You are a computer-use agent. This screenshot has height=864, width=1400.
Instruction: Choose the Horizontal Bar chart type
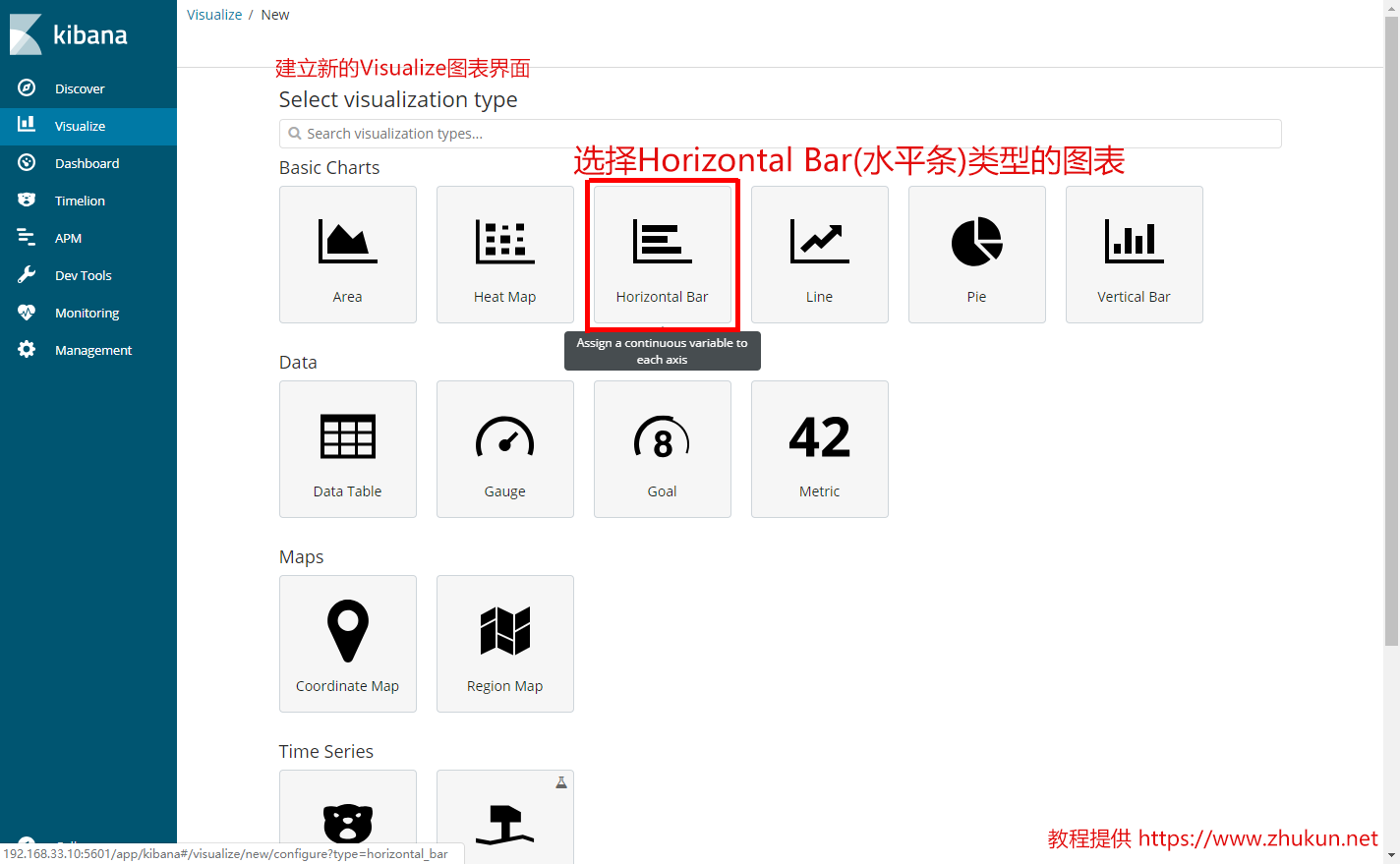point(663,255)
